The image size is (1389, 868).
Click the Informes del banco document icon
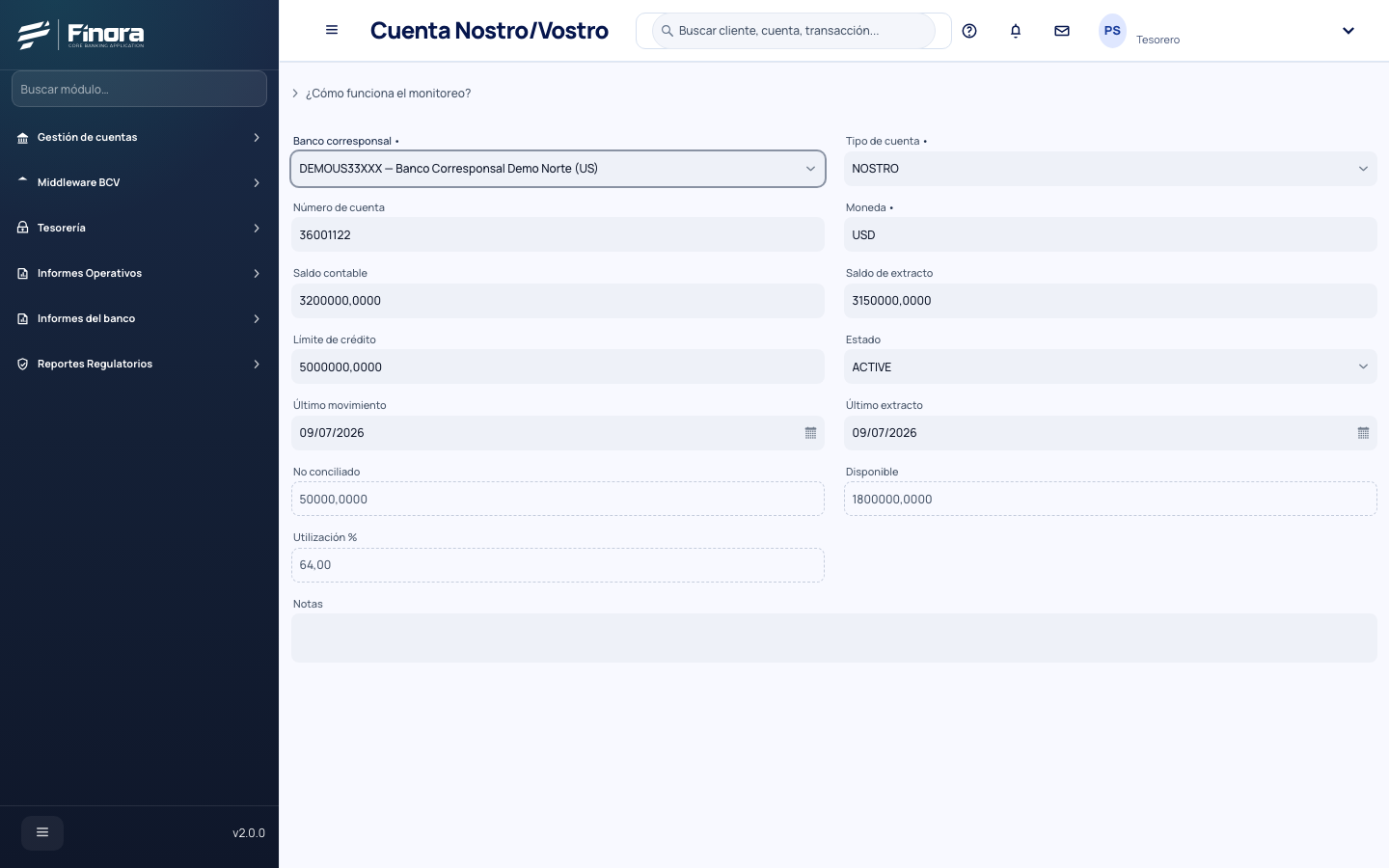coord(22,319)
